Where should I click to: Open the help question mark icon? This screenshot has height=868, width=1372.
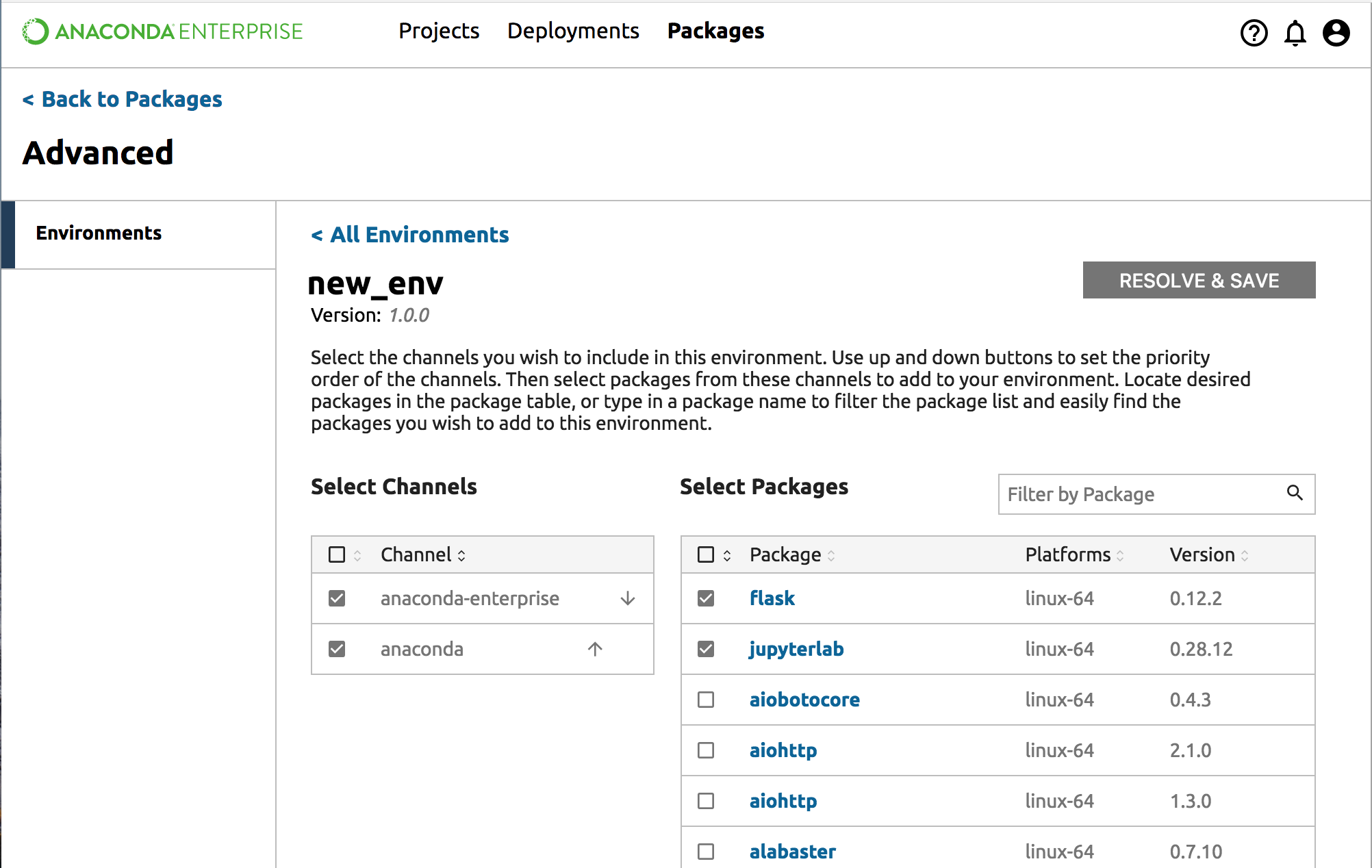1254,32
